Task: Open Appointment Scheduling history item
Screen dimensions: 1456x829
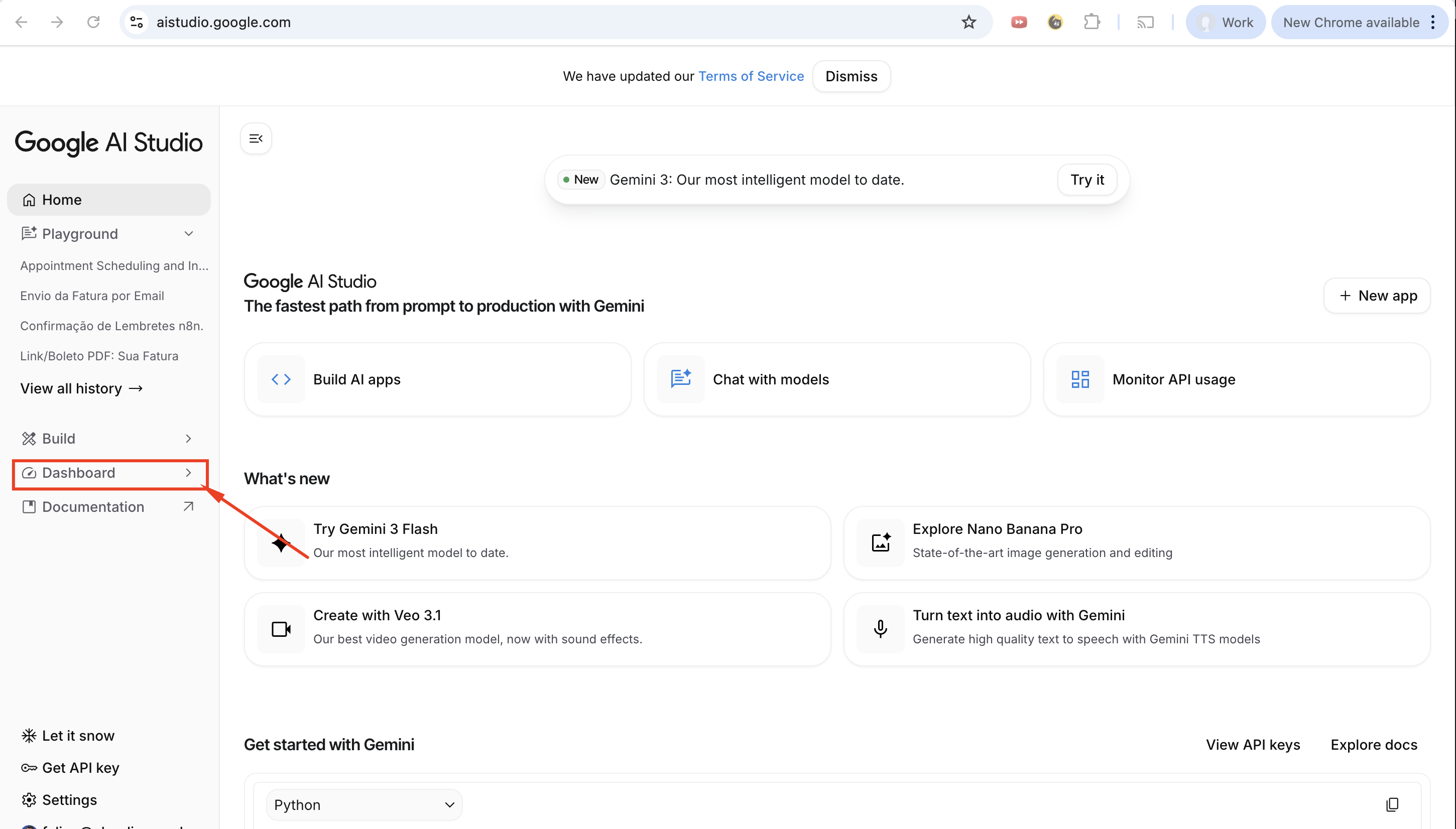Action: pyautogui.click(x=114, y=266)
